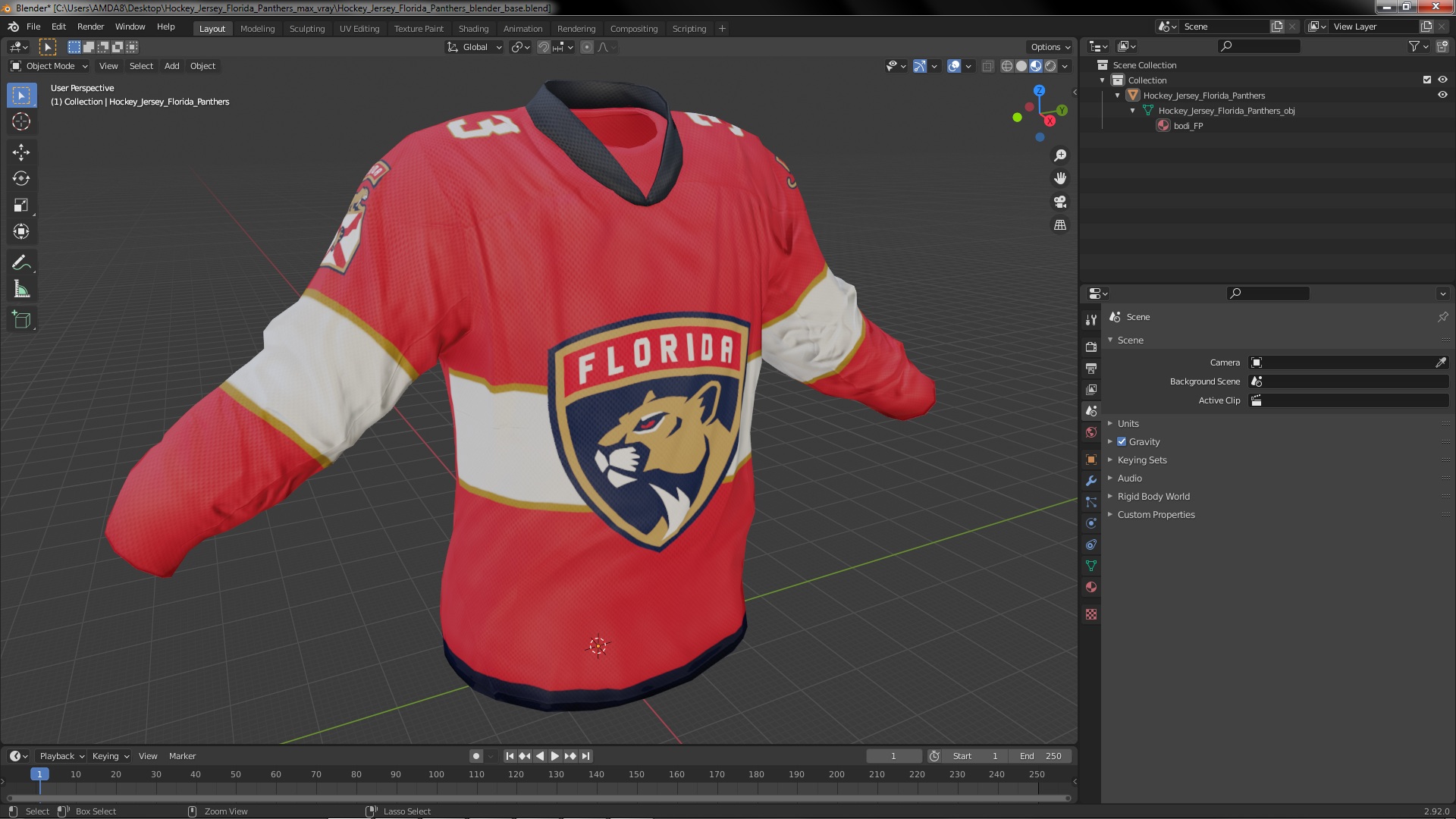The height and width of the screenshot is (819, 1456).
Task: Click the Zoom viewport gizmo icon
Action: 1060,155
